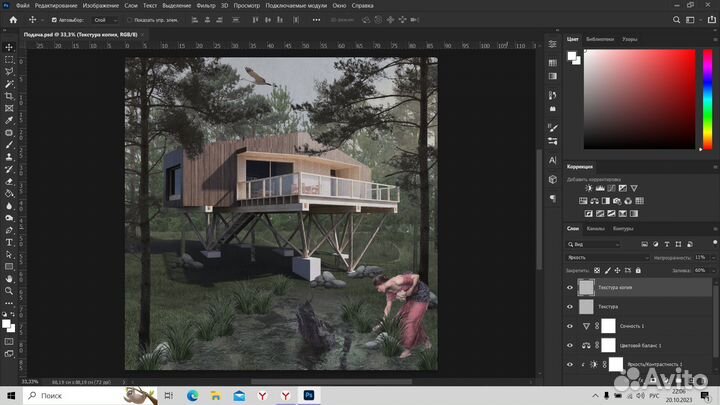Image resolution: width=720 pixels, height=405 pixels.
Task: Select the Hand tool
Action: click(9, 279)
